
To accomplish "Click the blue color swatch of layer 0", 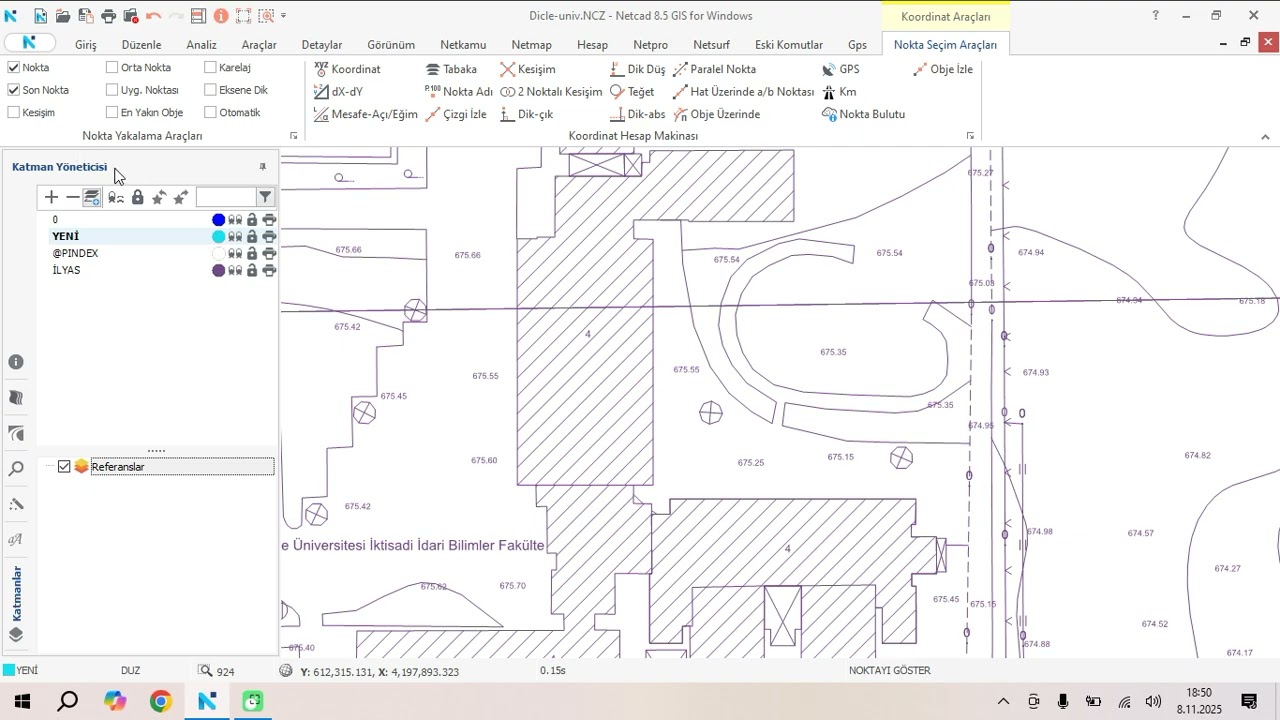I will 219,220.
